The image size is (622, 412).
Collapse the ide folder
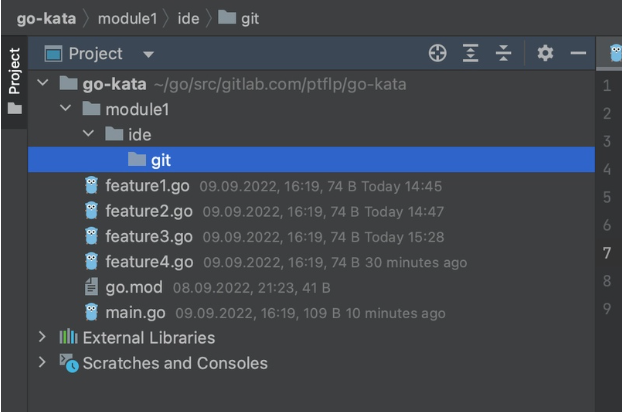(87, 134)
